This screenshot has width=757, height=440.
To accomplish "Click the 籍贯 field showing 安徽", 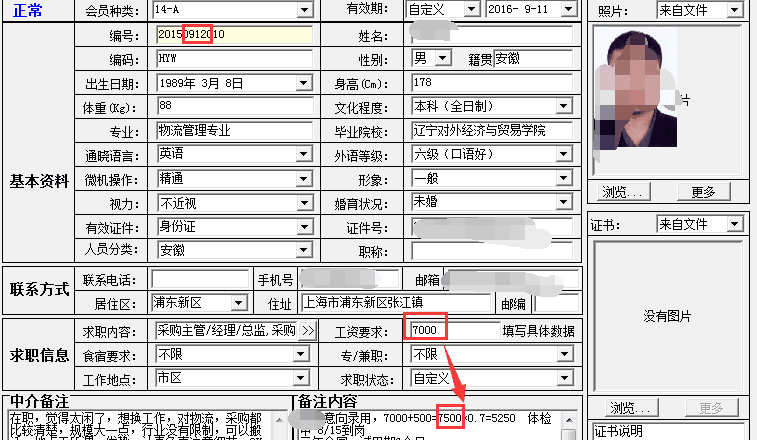I will (x=533, y=59).
